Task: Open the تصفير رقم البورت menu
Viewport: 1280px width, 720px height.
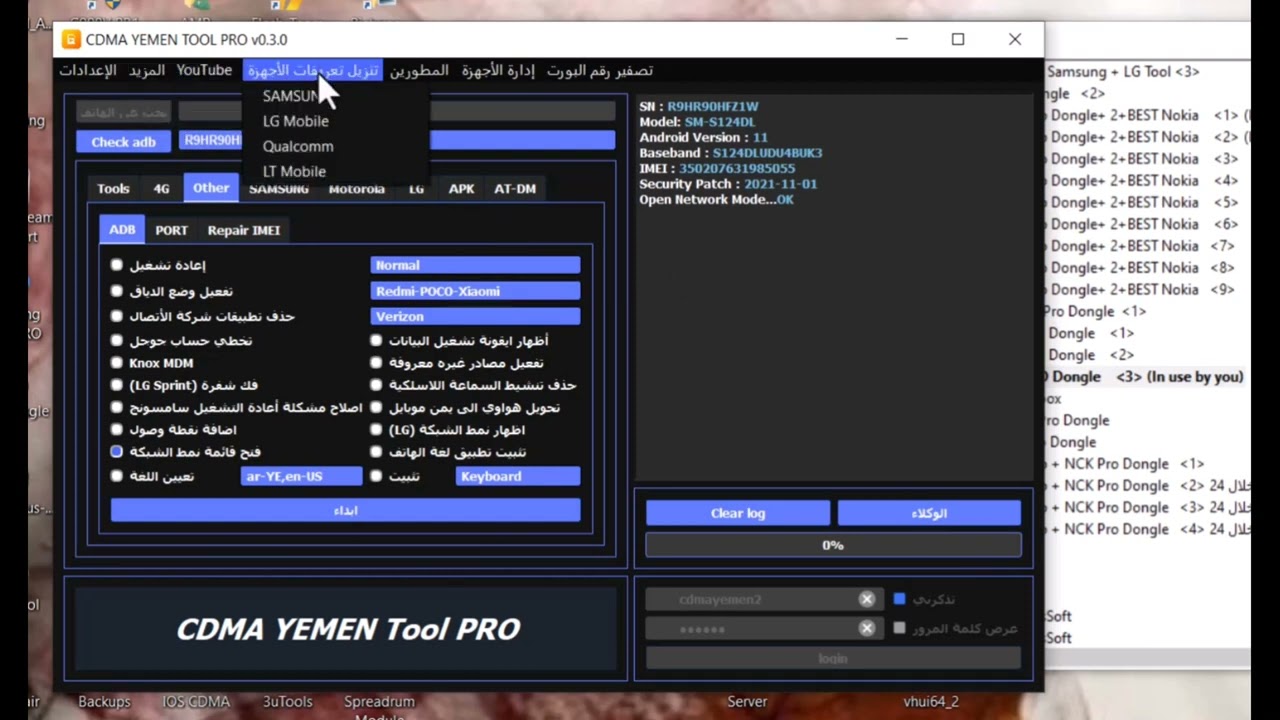Action: point(600,70)
